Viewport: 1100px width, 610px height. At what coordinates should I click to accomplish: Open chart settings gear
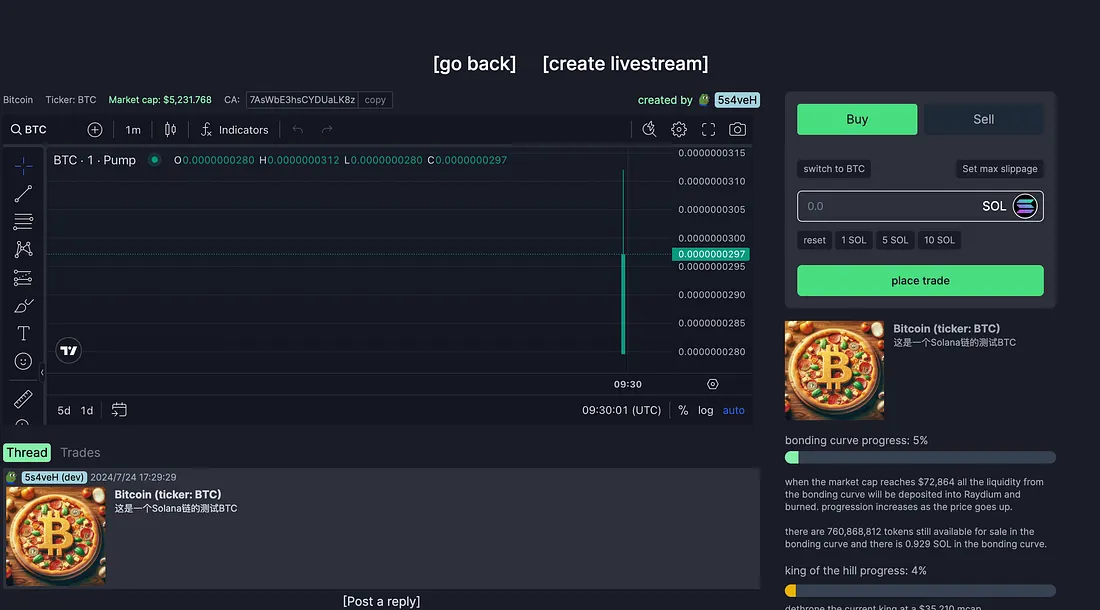(678, 130)
